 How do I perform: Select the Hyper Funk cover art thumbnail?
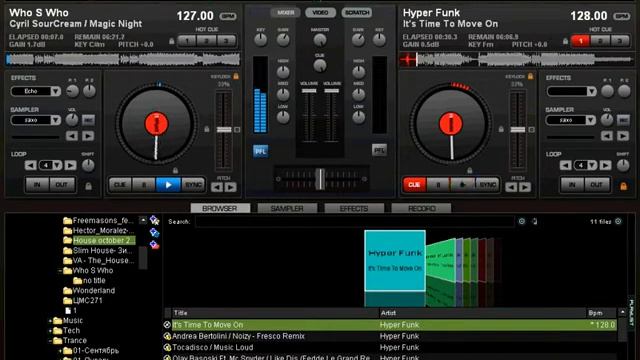pyautogui.click(x=395, y=261)
